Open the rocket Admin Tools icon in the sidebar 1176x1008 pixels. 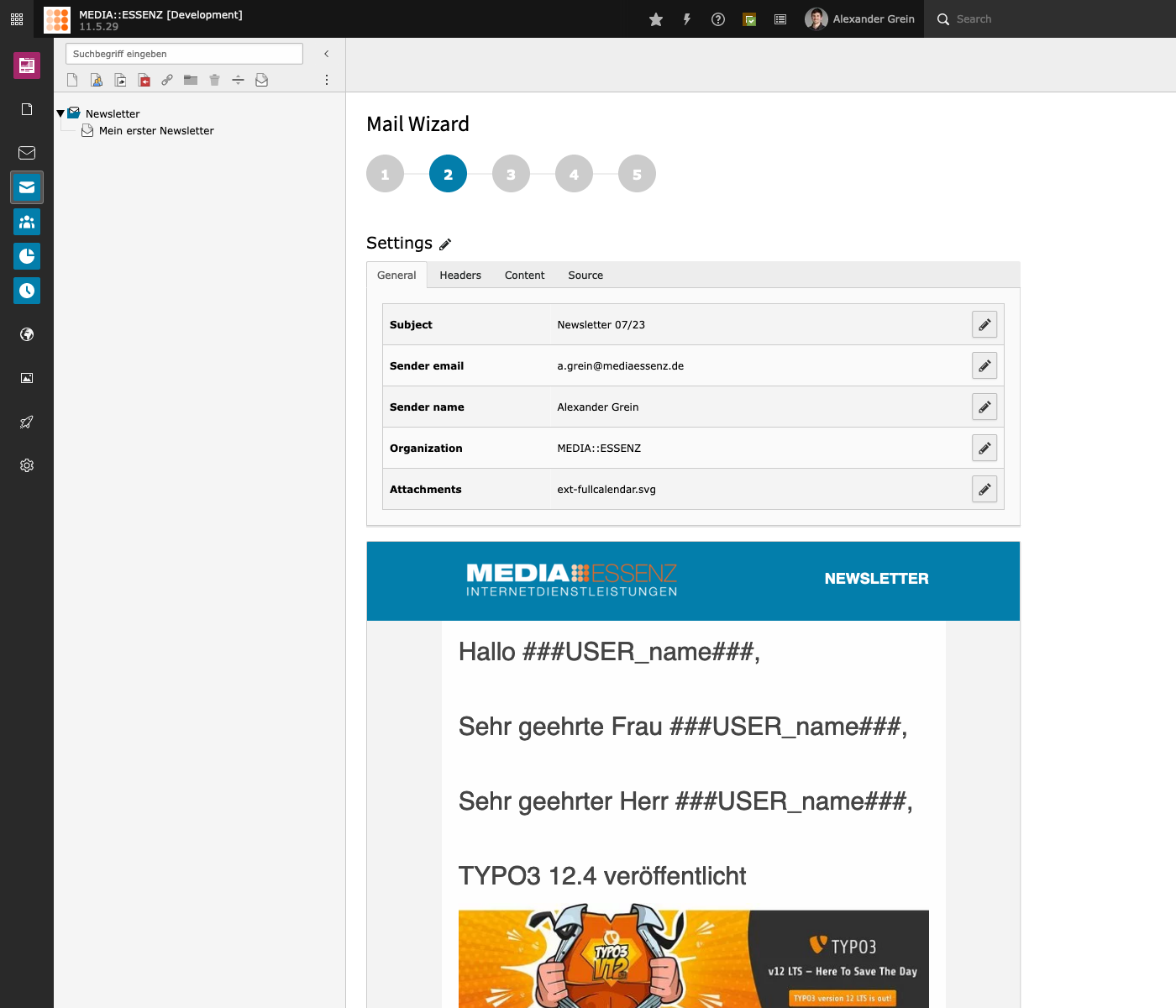(27, 422)
